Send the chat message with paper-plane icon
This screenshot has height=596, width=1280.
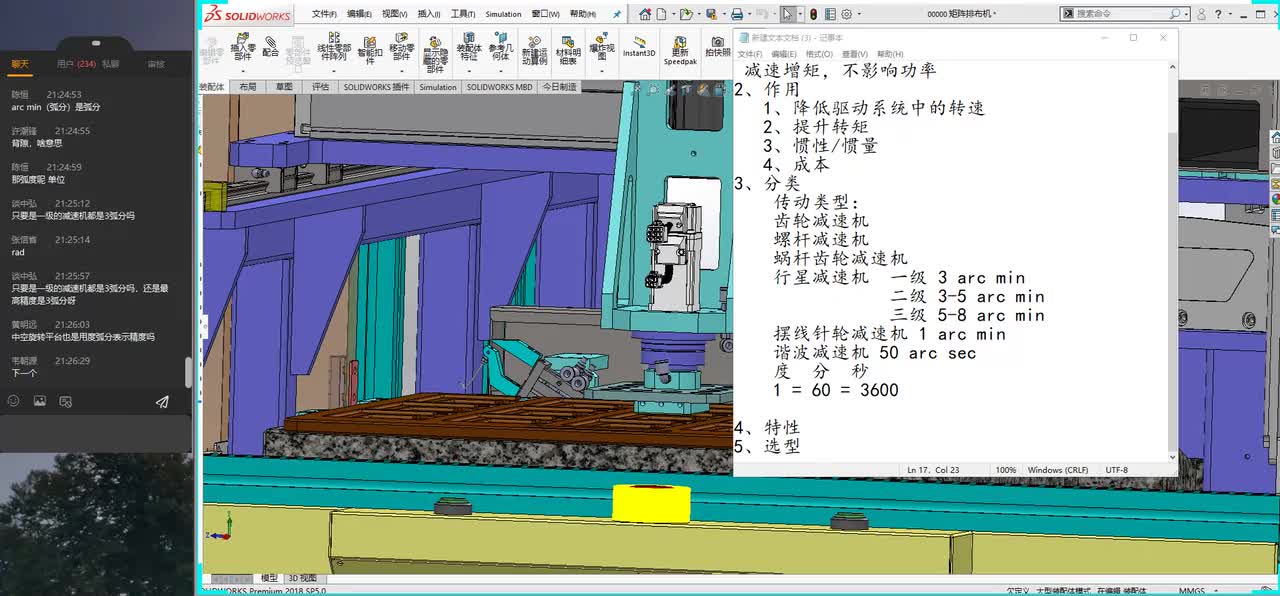(x=162, y=401)
